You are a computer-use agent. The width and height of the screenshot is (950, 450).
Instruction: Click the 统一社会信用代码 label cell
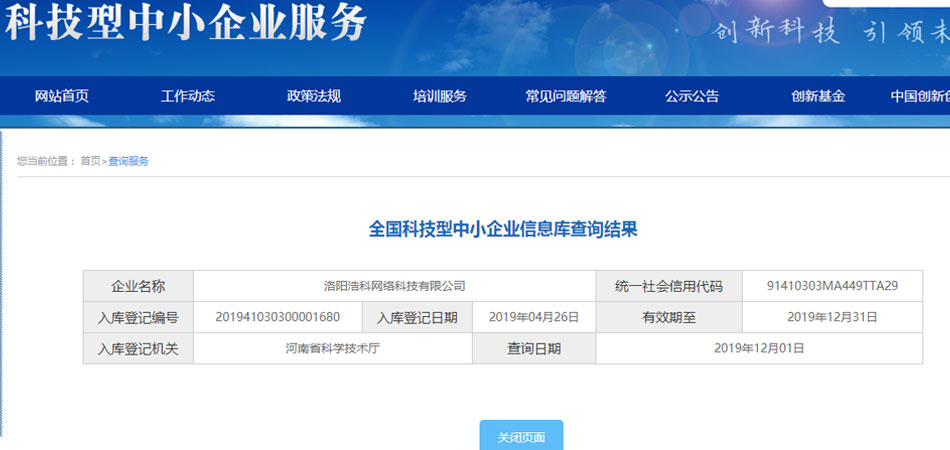669,286
